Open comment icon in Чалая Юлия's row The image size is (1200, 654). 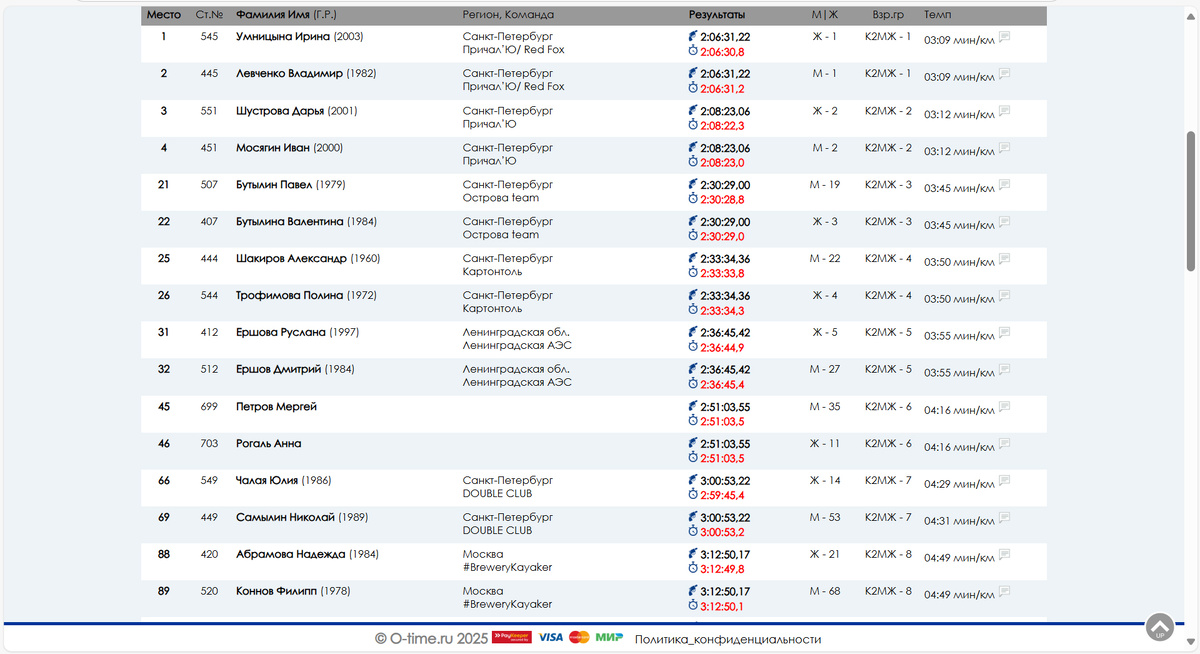tap(1004, 481)
